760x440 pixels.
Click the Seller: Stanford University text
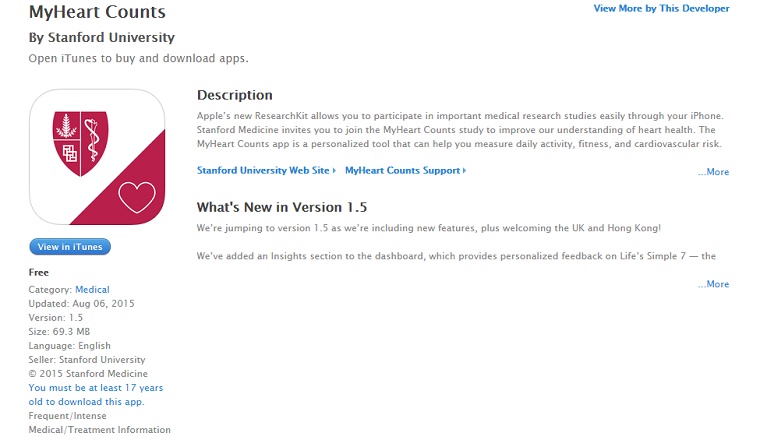(87, 360)
